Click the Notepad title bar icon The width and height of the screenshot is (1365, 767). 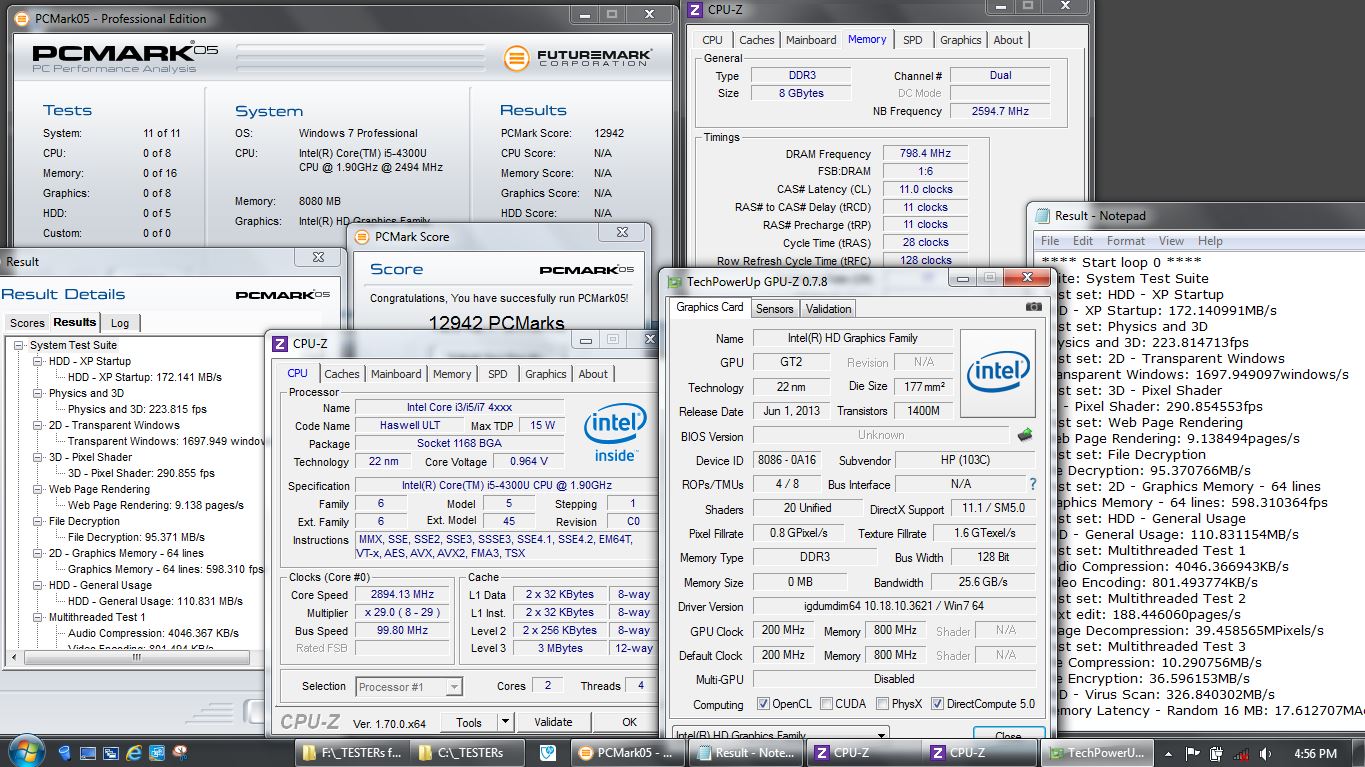click(x=1044, y=215)
